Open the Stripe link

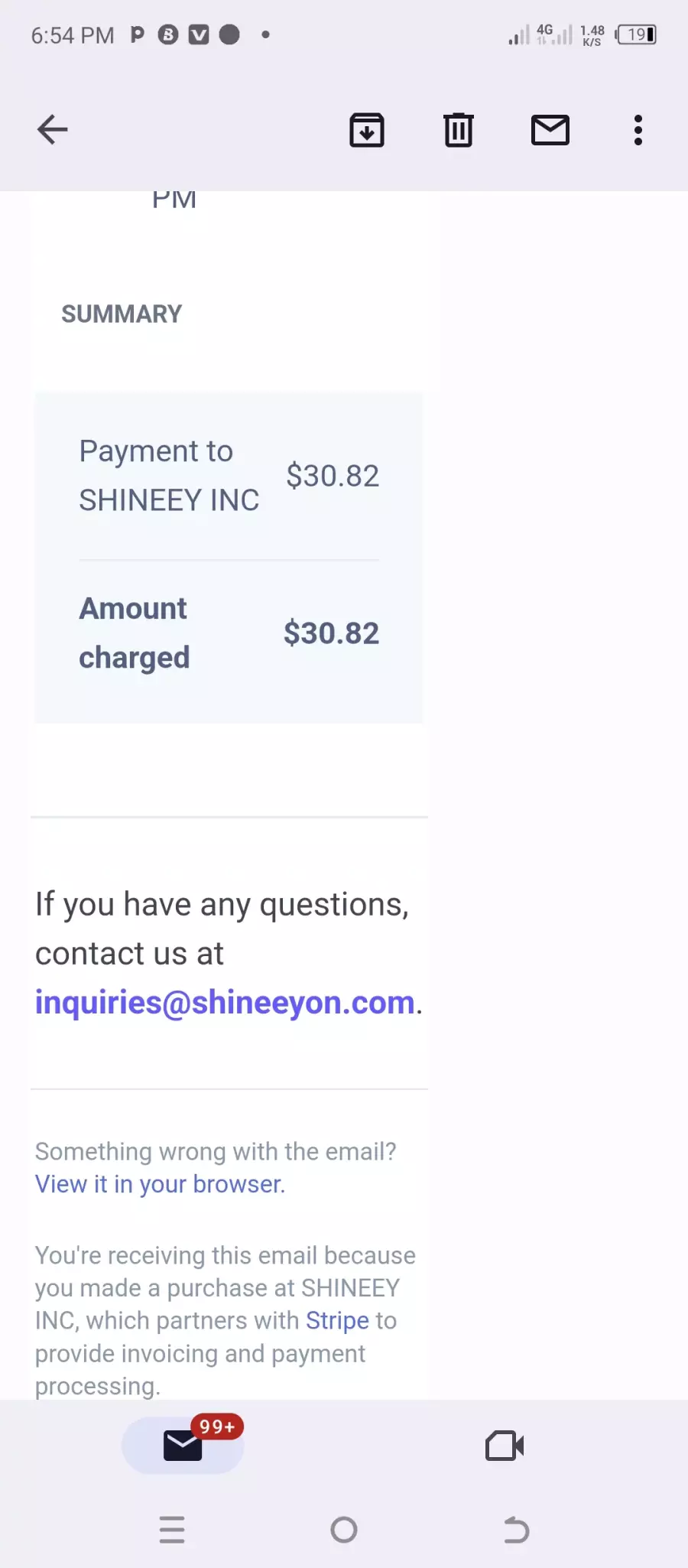(337, 1320)
